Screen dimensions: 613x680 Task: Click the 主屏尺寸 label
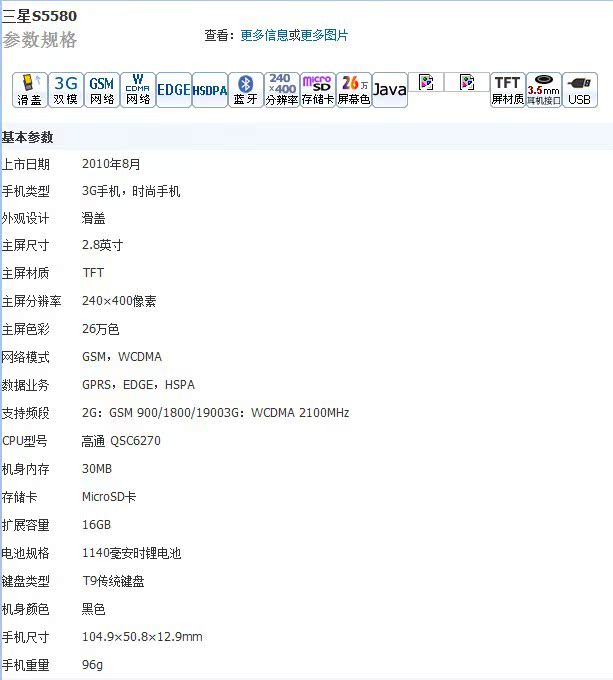26,245
